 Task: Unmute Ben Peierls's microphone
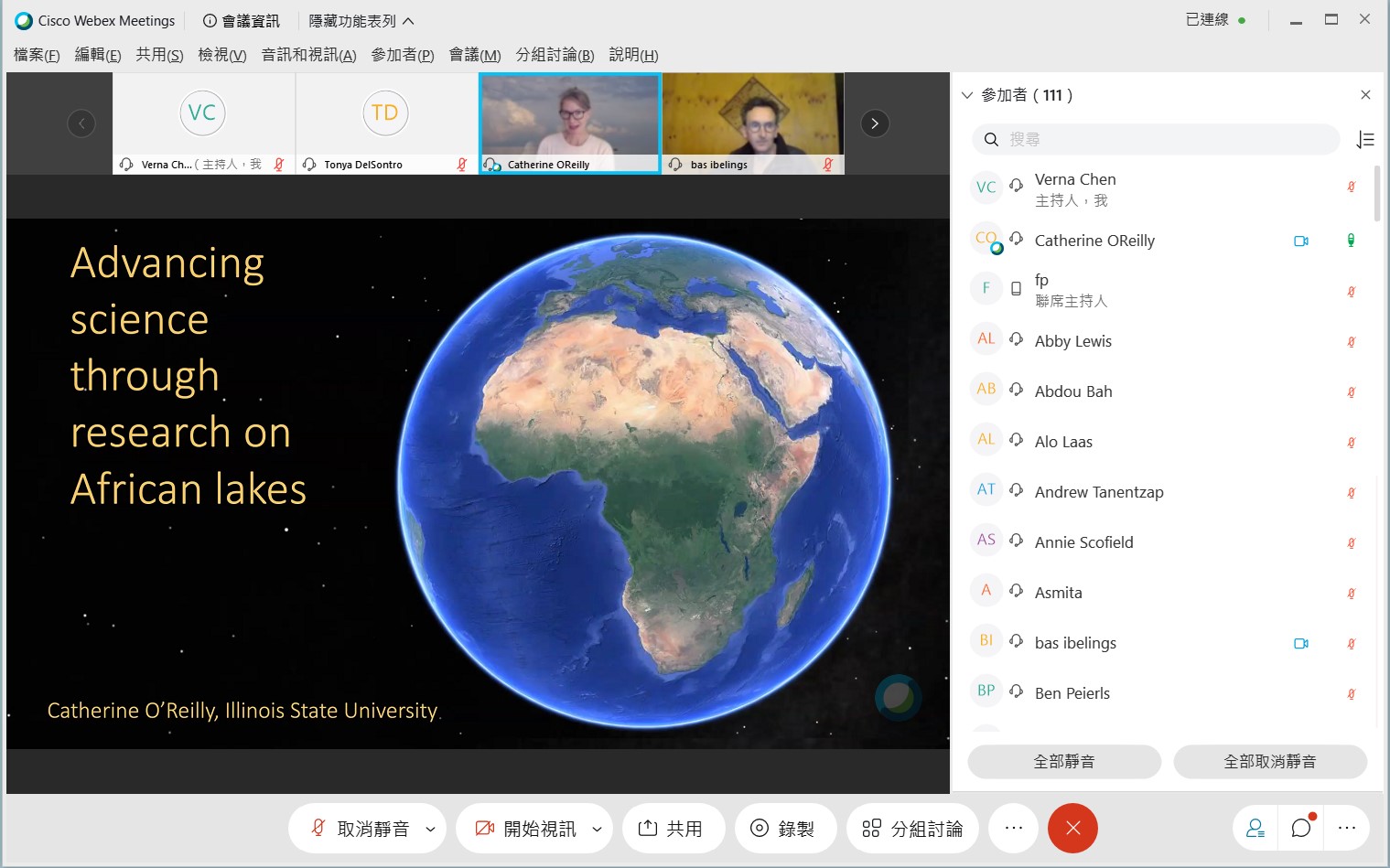click(1351, 694)
